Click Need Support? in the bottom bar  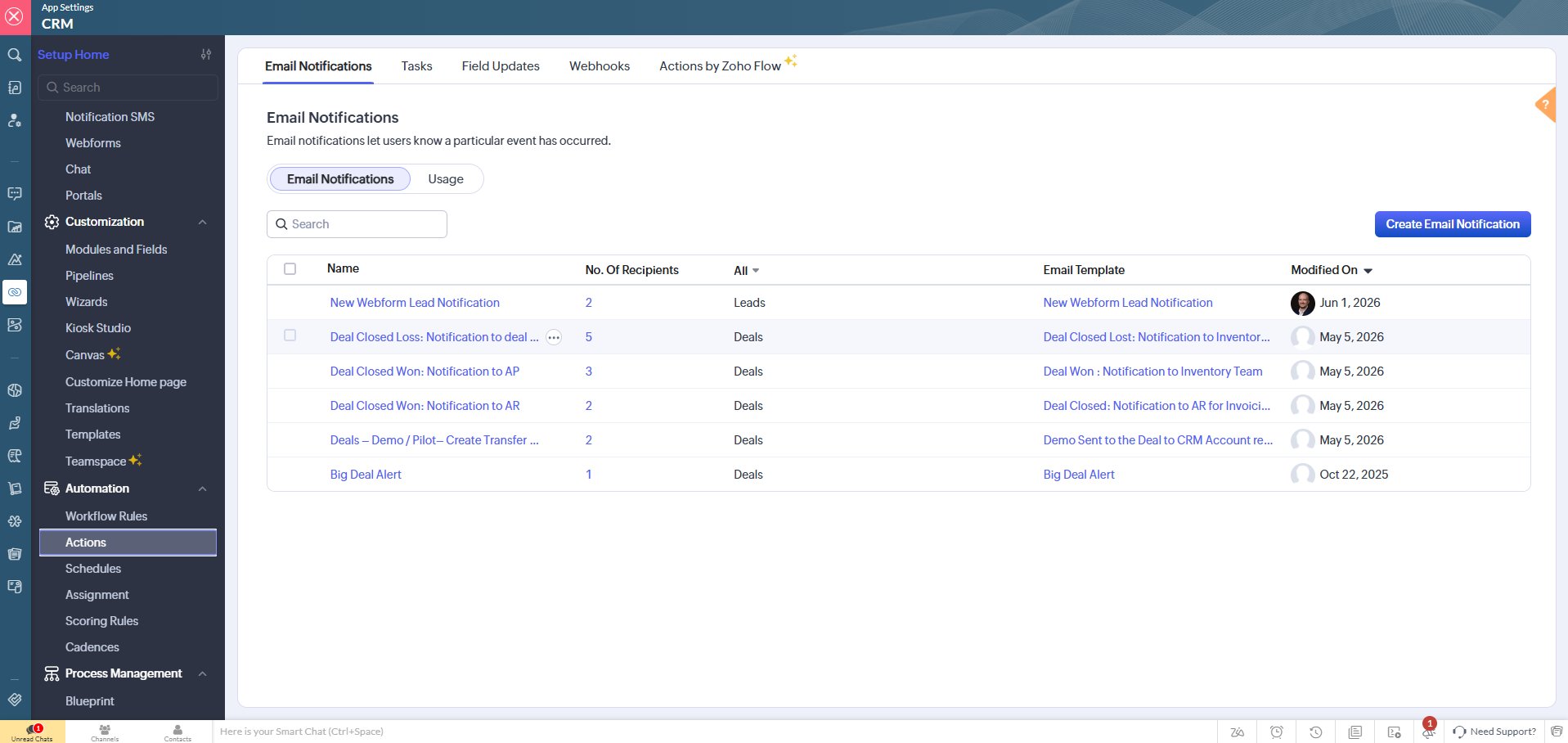tap(1494, 732)
